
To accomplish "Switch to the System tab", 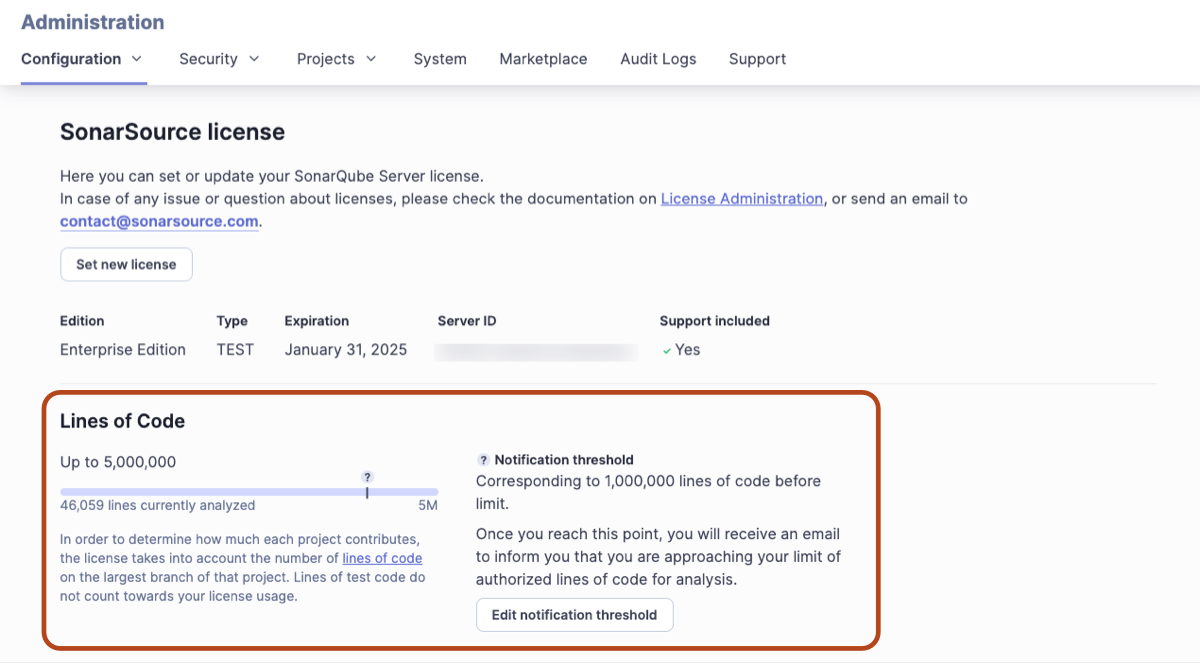I will tap(440, 59).
